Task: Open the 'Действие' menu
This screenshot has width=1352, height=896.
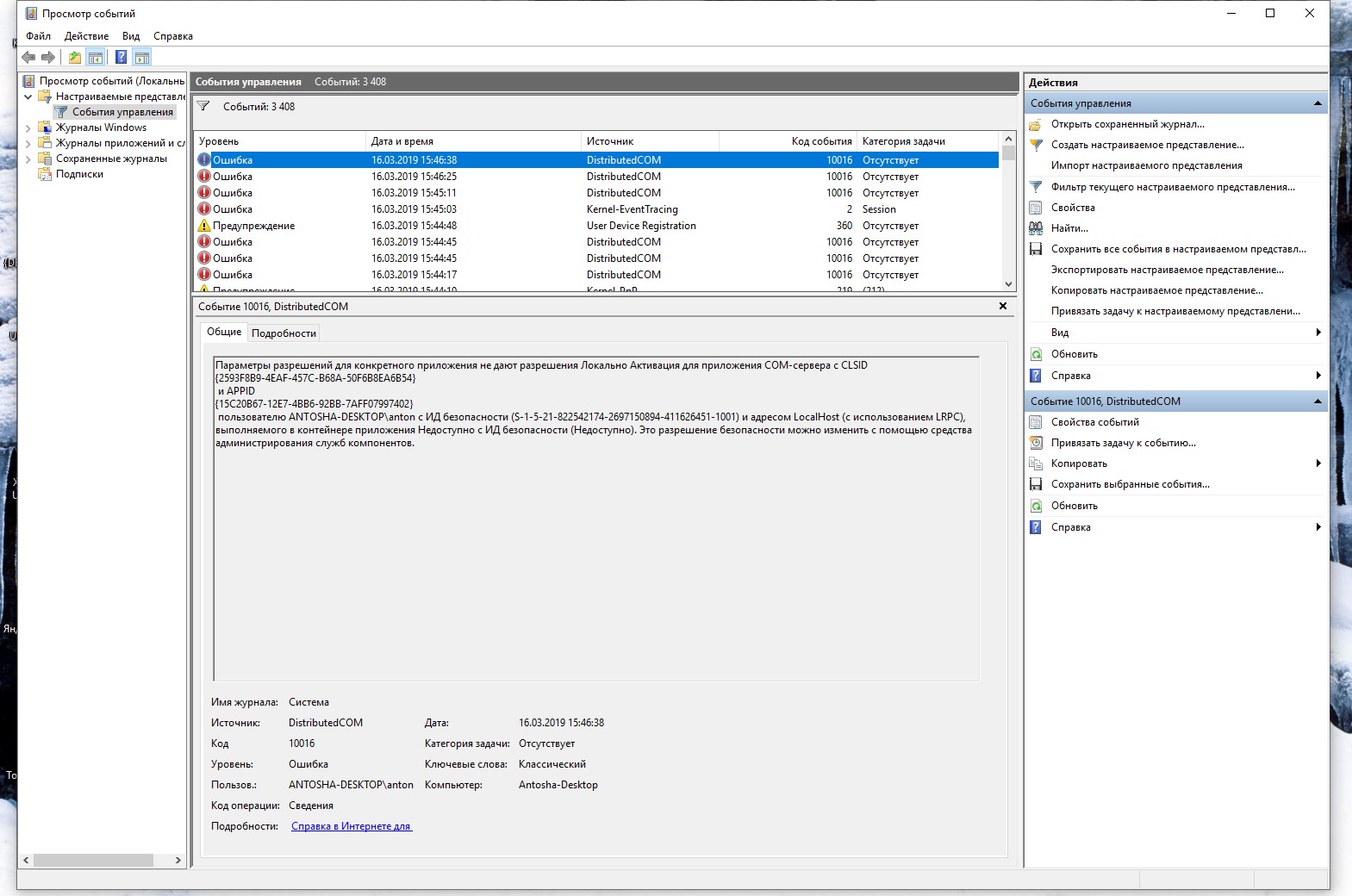Action: [x=86, y=36]
